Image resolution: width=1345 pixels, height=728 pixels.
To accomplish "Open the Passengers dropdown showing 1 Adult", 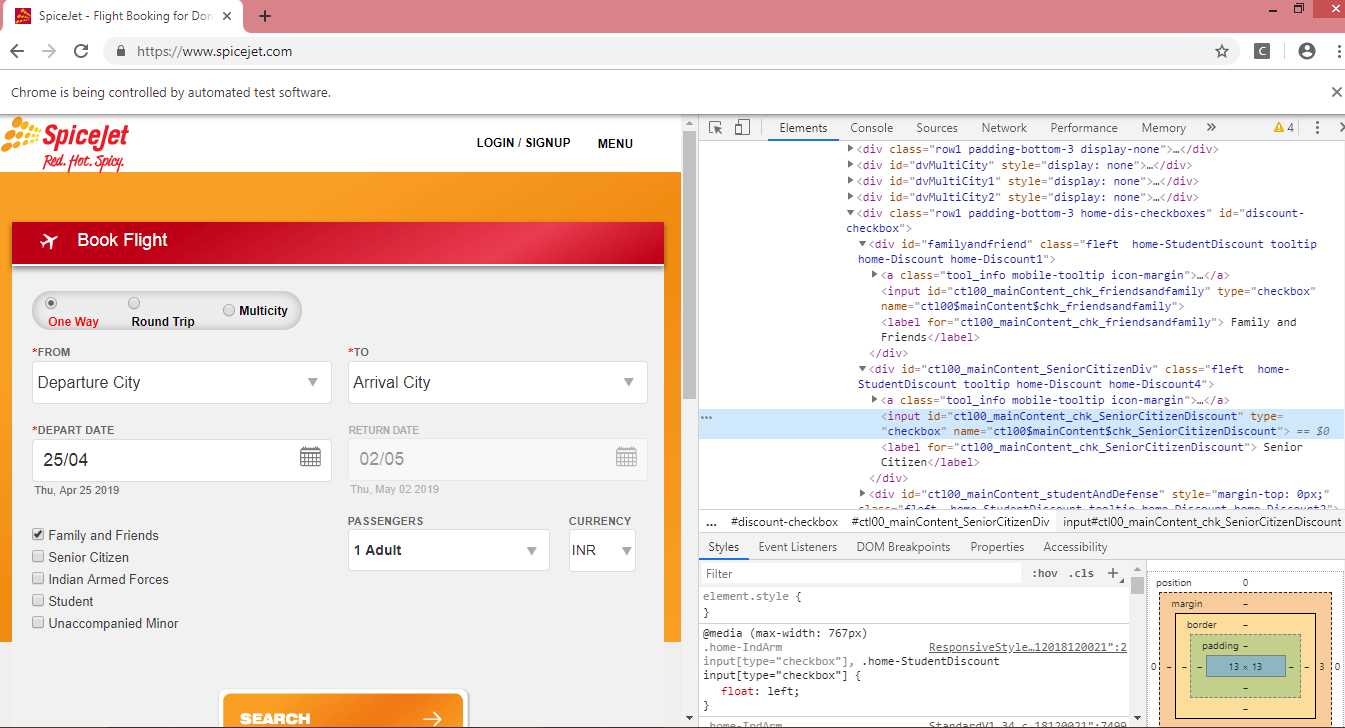I will click(x=449, y=550).
